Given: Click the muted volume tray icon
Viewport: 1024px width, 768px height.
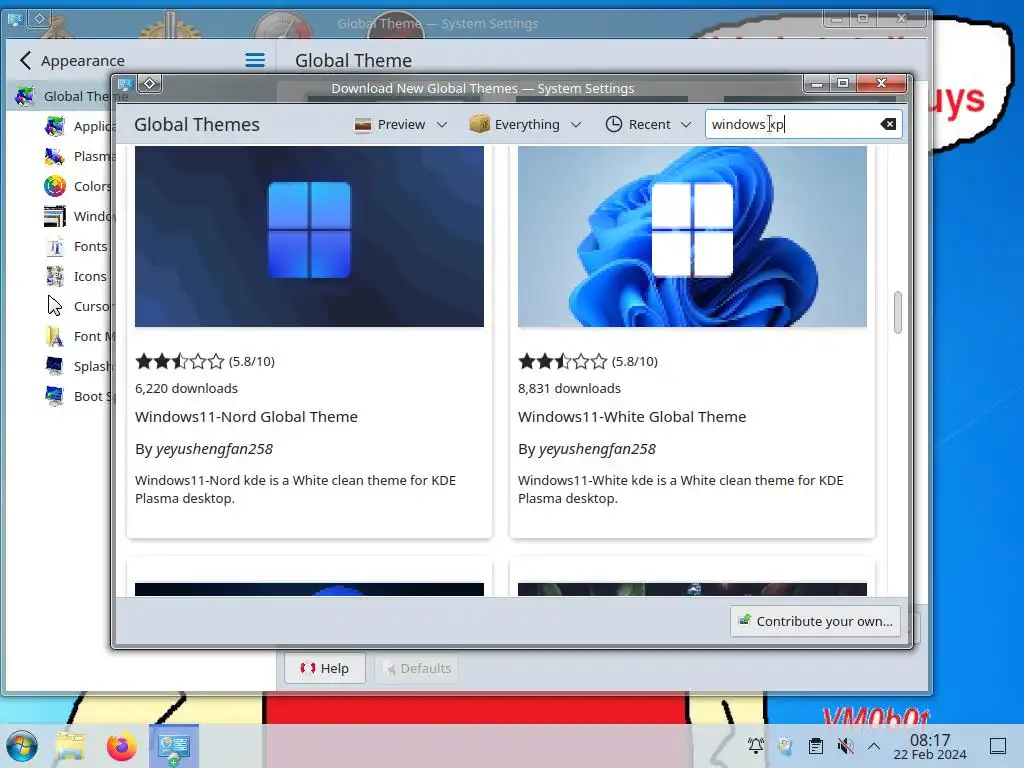Looking at the screenshot, I should click(x=845, y=746).
